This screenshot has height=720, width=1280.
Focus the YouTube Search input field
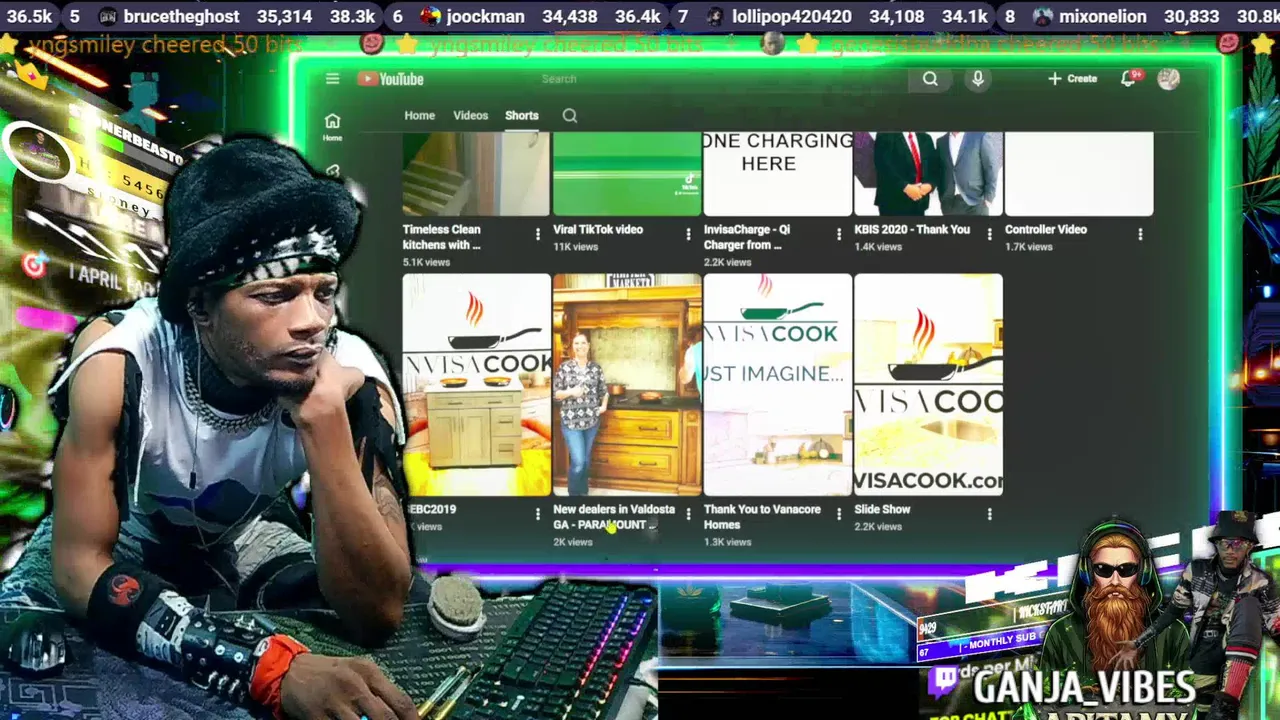point(720,79)
